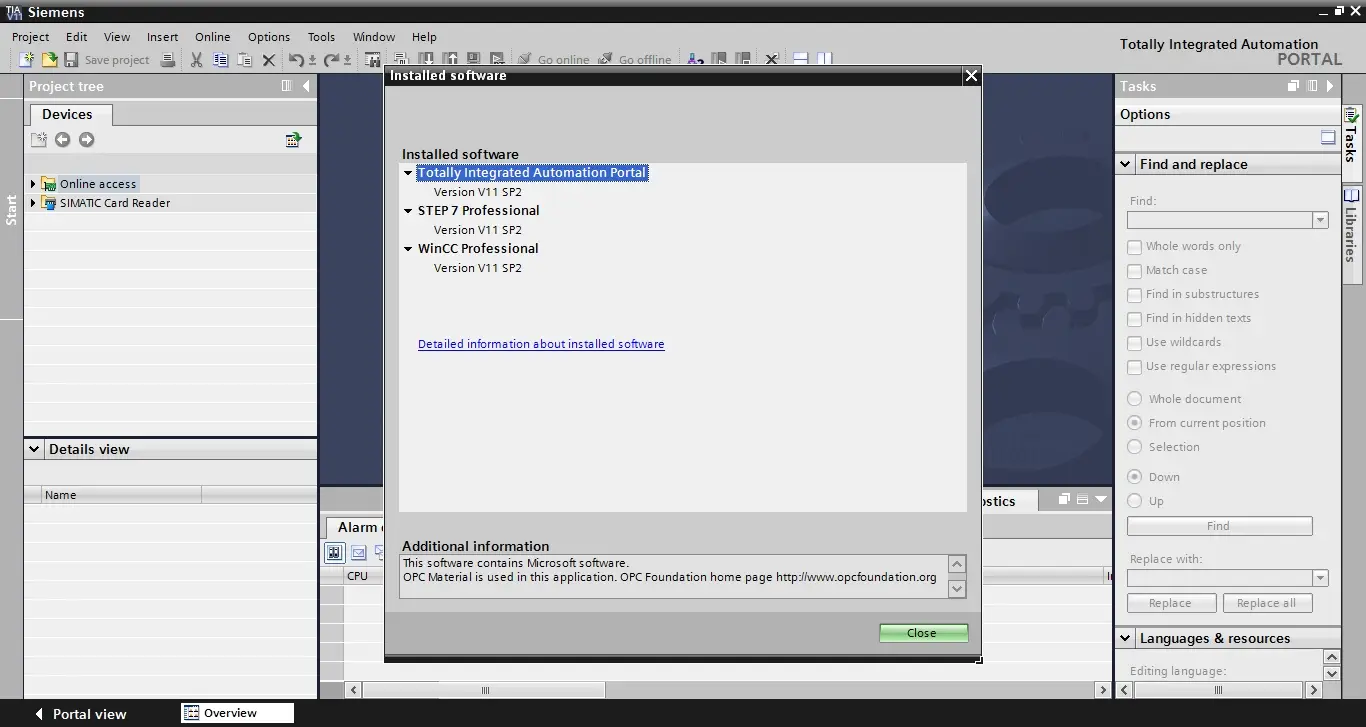Viewport: 1366px width, 727px height.
Task: Choose the Selection radio button
Action: pos(1134,447)
